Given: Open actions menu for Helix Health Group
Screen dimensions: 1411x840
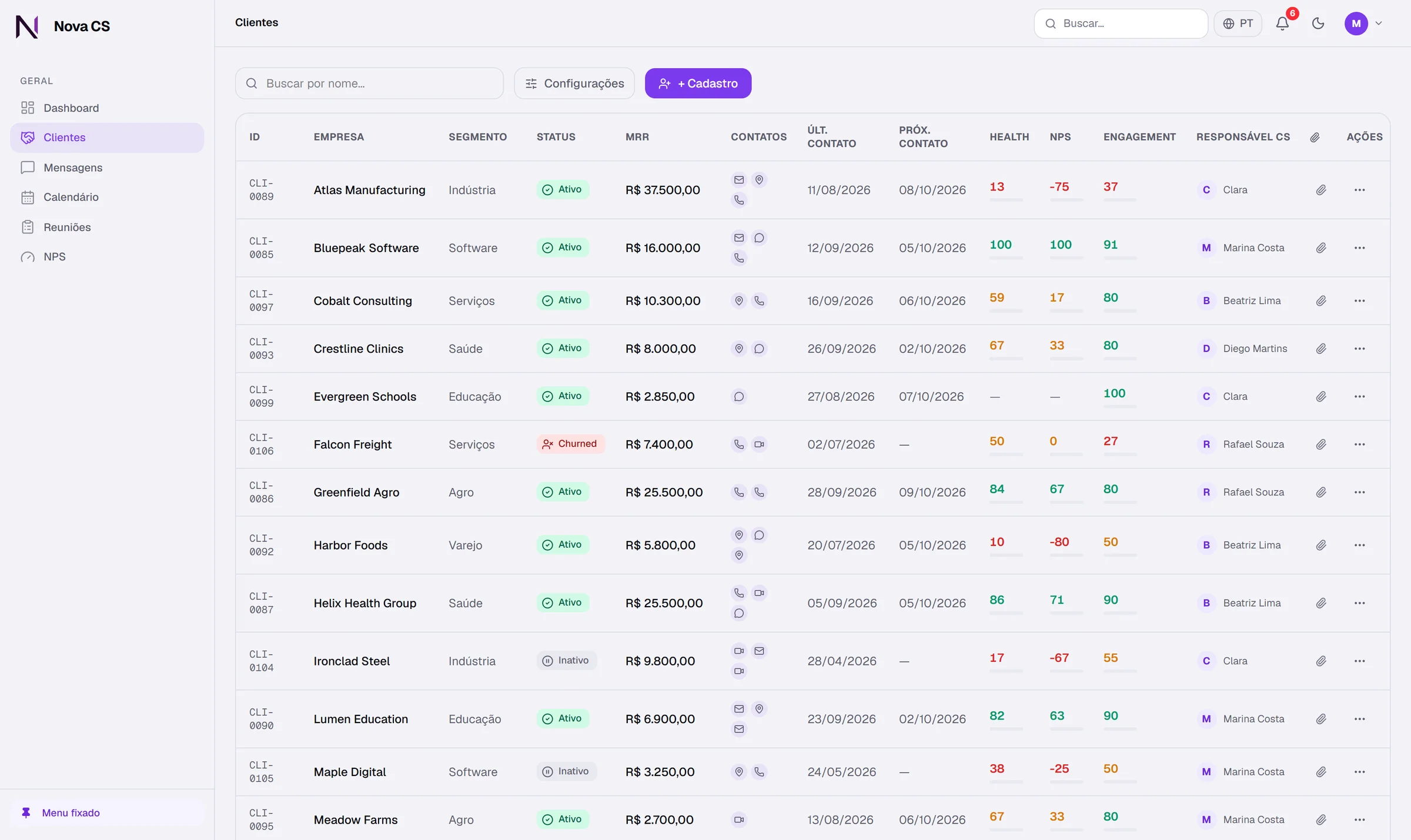Looking at the screenshot, I should 1359,603.
